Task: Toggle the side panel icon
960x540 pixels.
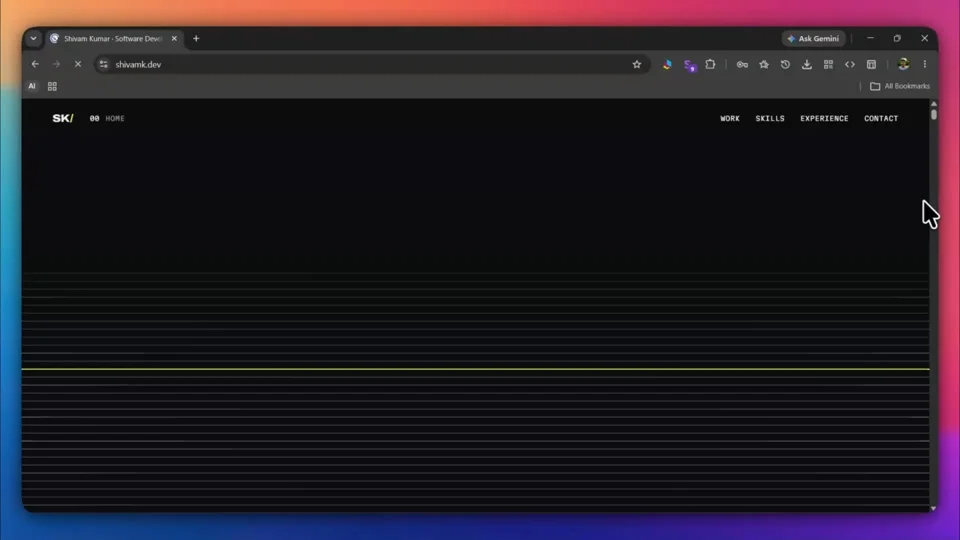Action: coord(871,64)
